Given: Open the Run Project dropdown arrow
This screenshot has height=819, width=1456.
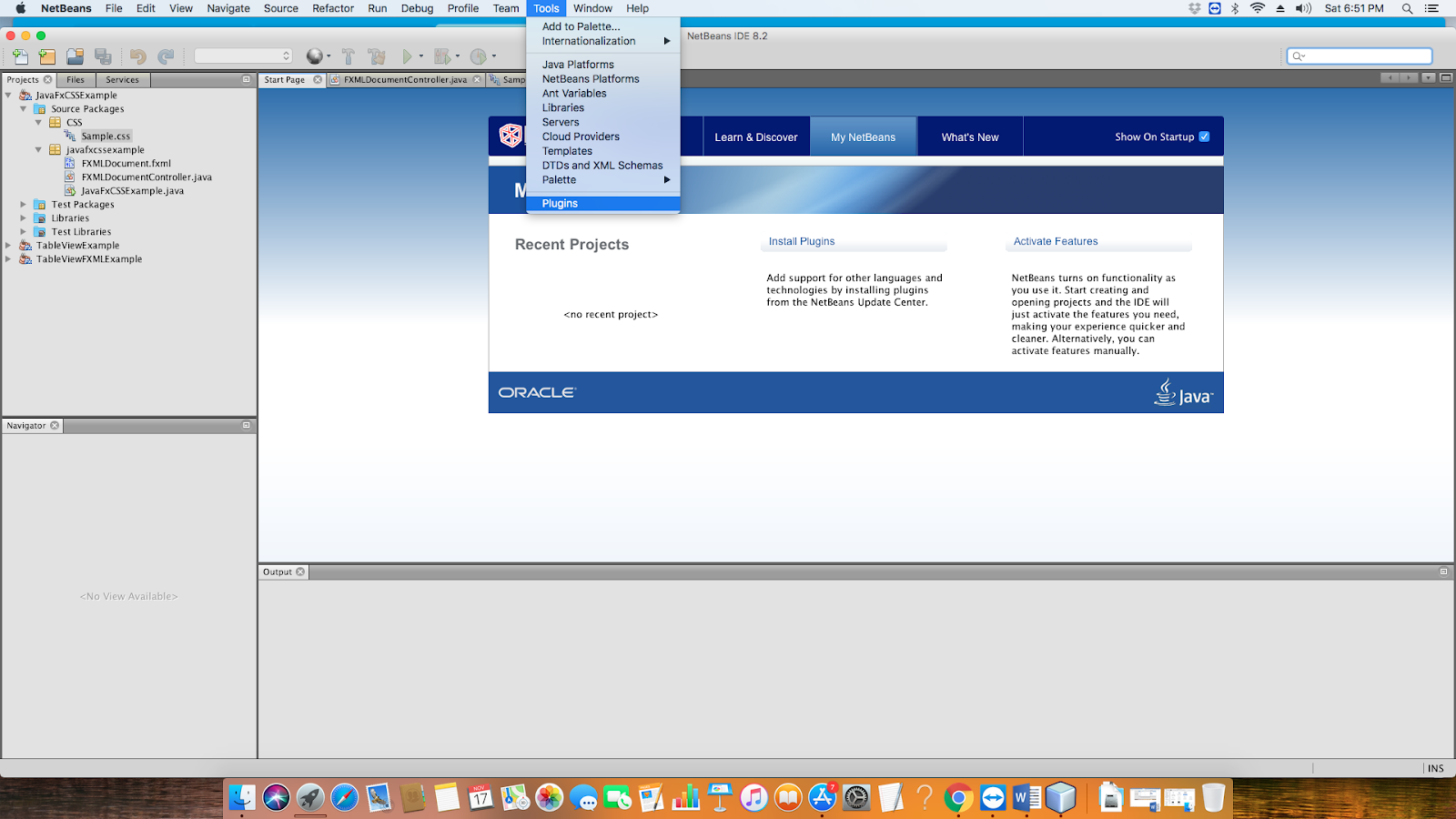Looking at the screenshot, I should [x=421, y=56].
